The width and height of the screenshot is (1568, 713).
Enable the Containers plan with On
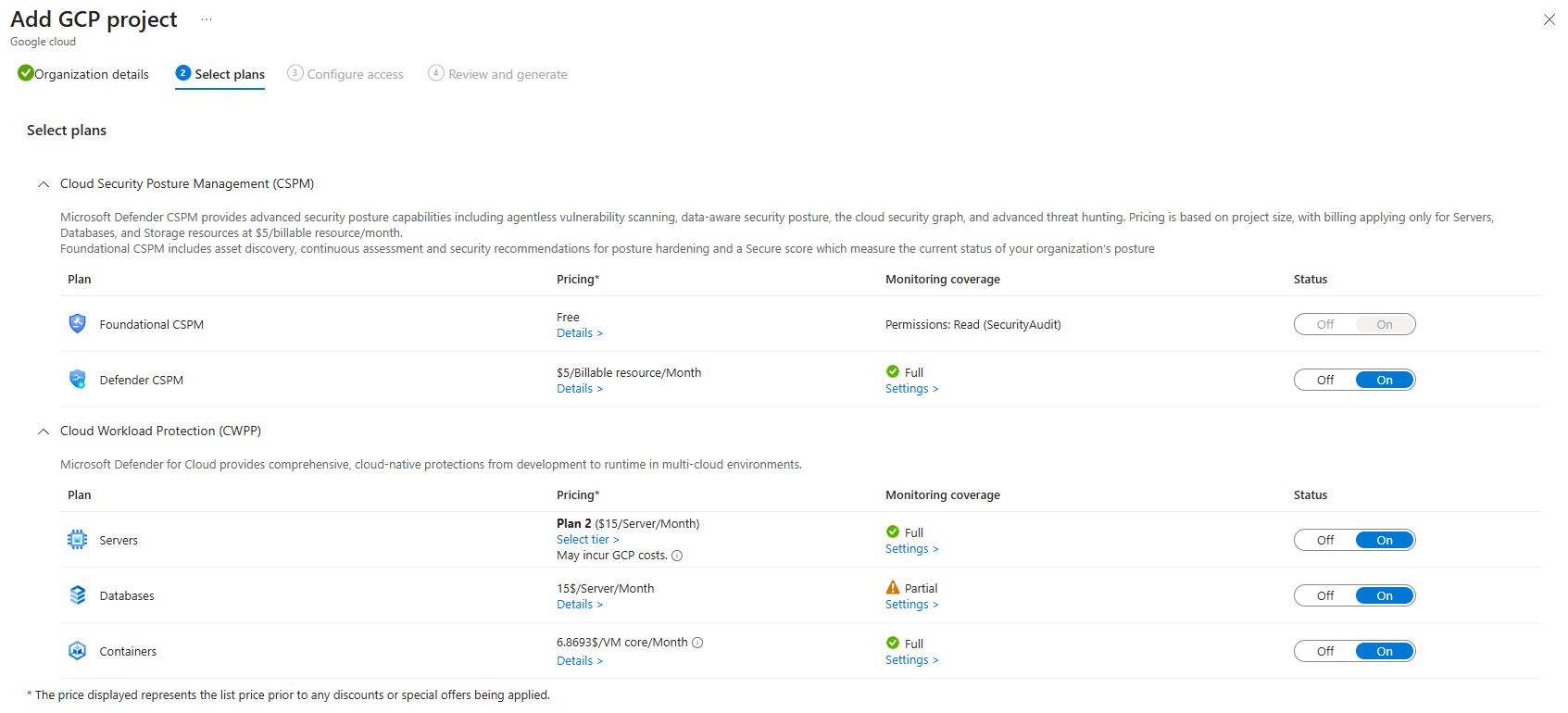pyautogui.click(x=1385, y=651)
